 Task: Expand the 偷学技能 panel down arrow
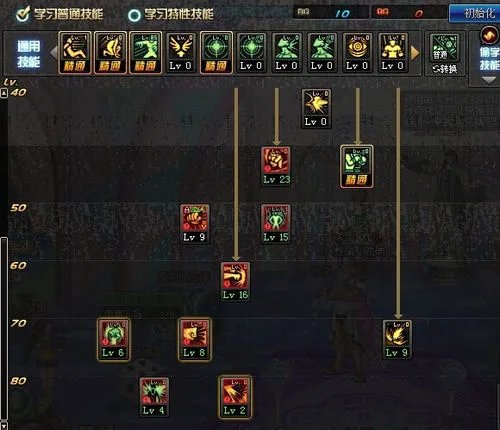[489, 80]
